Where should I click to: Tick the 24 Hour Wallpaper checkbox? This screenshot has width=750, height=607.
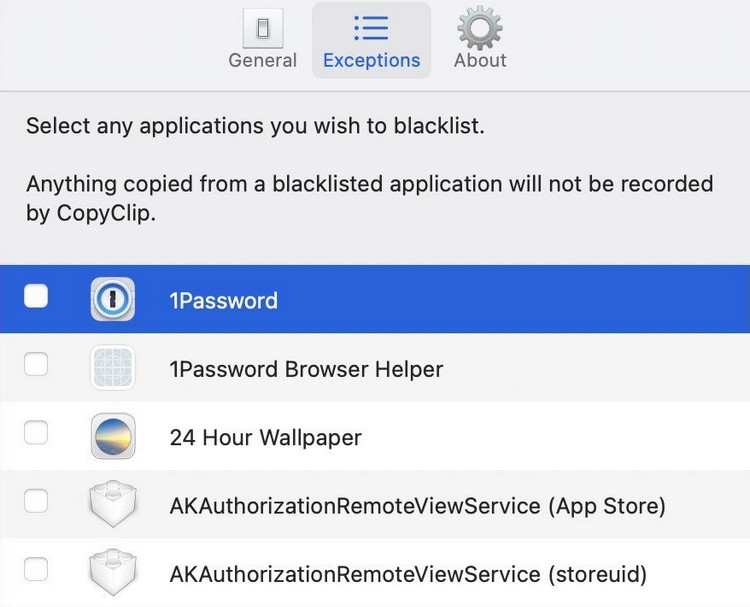(36, 433)
